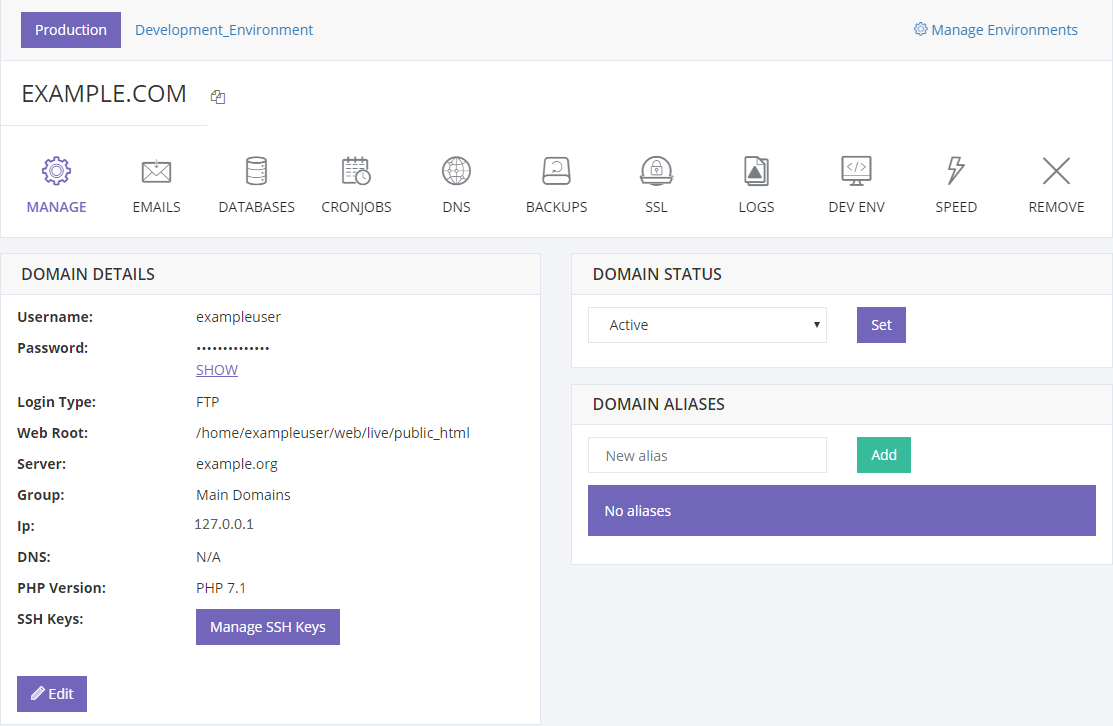
Task: Switch to Development_Environment tab
Action: pyautogui.click(x=224, y=30)
